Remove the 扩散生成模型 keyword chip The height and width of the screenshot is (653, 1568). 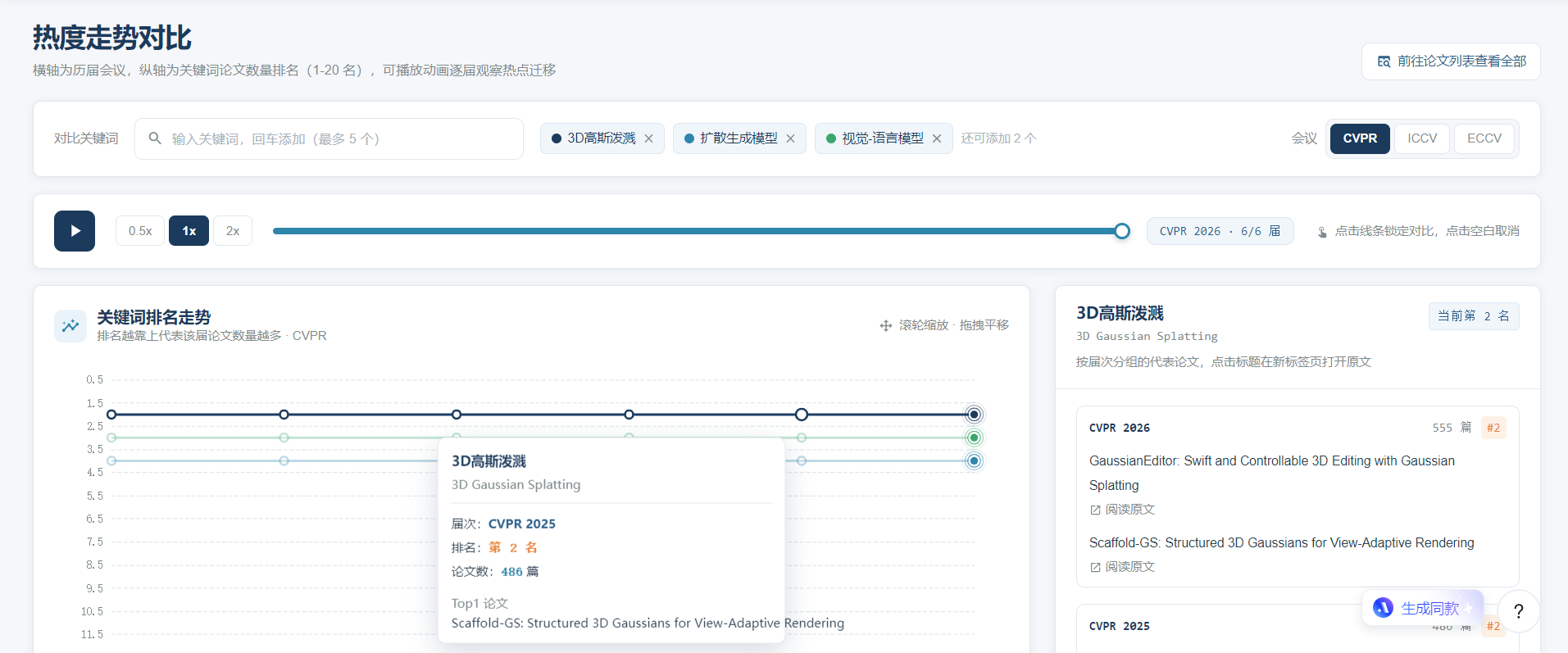(x=790, y=138)
